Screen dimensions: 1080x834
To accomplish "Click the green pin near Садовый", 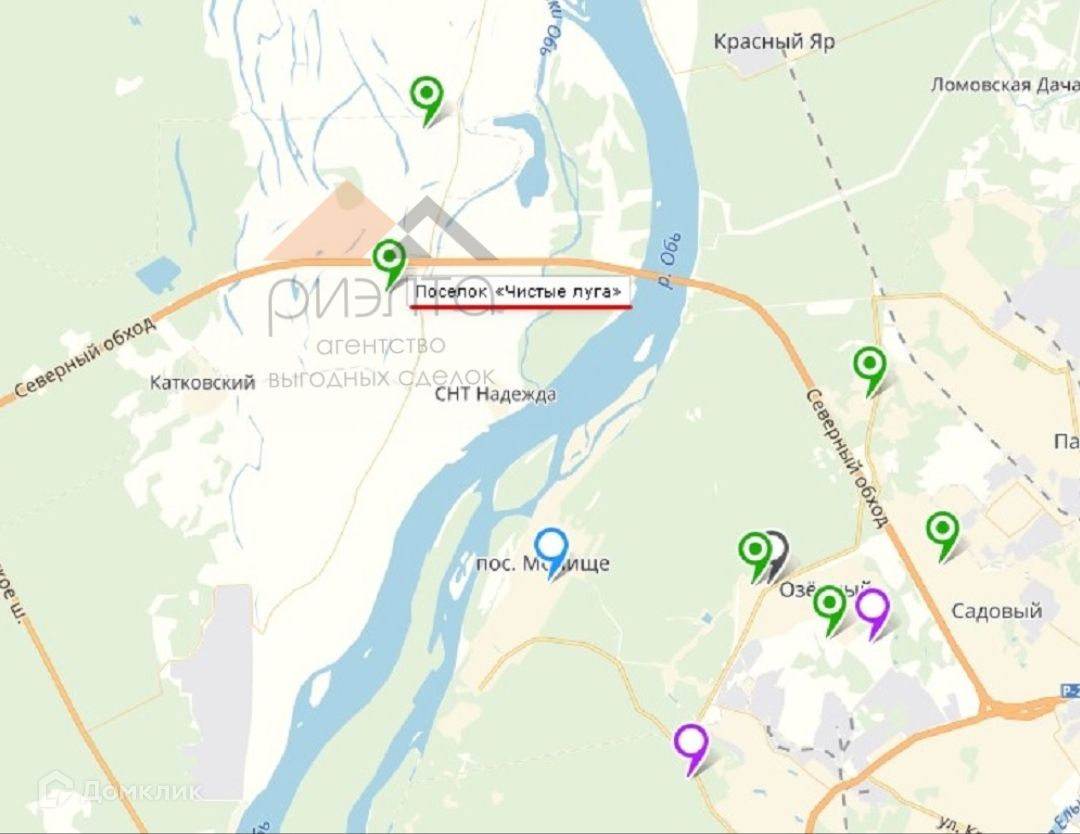I will (x=942, y=536).
